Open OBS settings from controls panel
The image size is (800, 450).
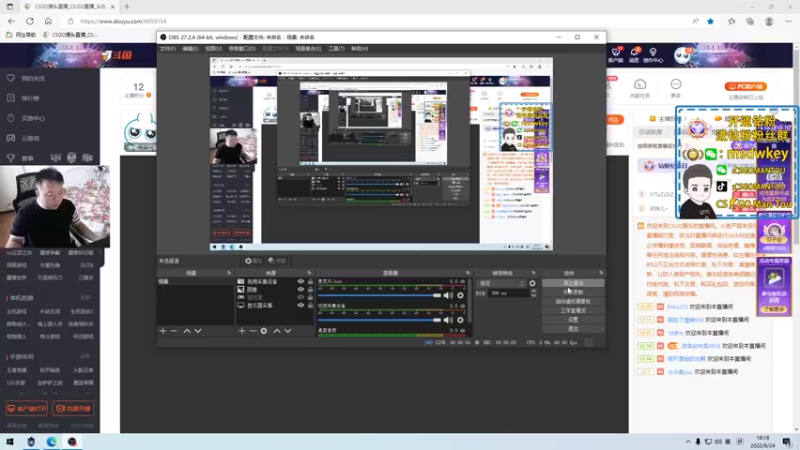coord(573,320)
